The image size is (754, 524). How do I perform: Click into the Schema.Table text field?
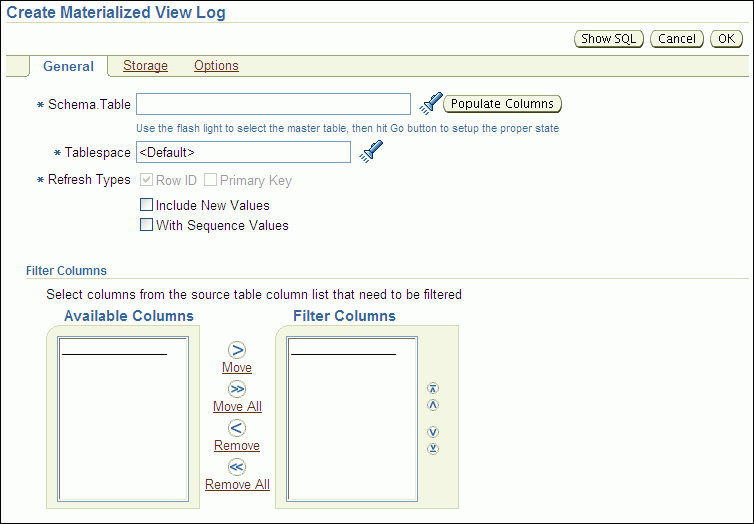coord(273,104)
